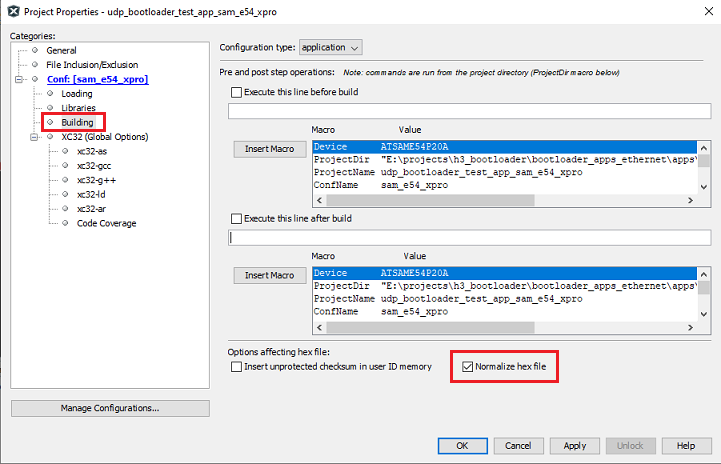Click the upper Insert Macro button
Screen dimensions: 721x464
(x=269, y=149)
